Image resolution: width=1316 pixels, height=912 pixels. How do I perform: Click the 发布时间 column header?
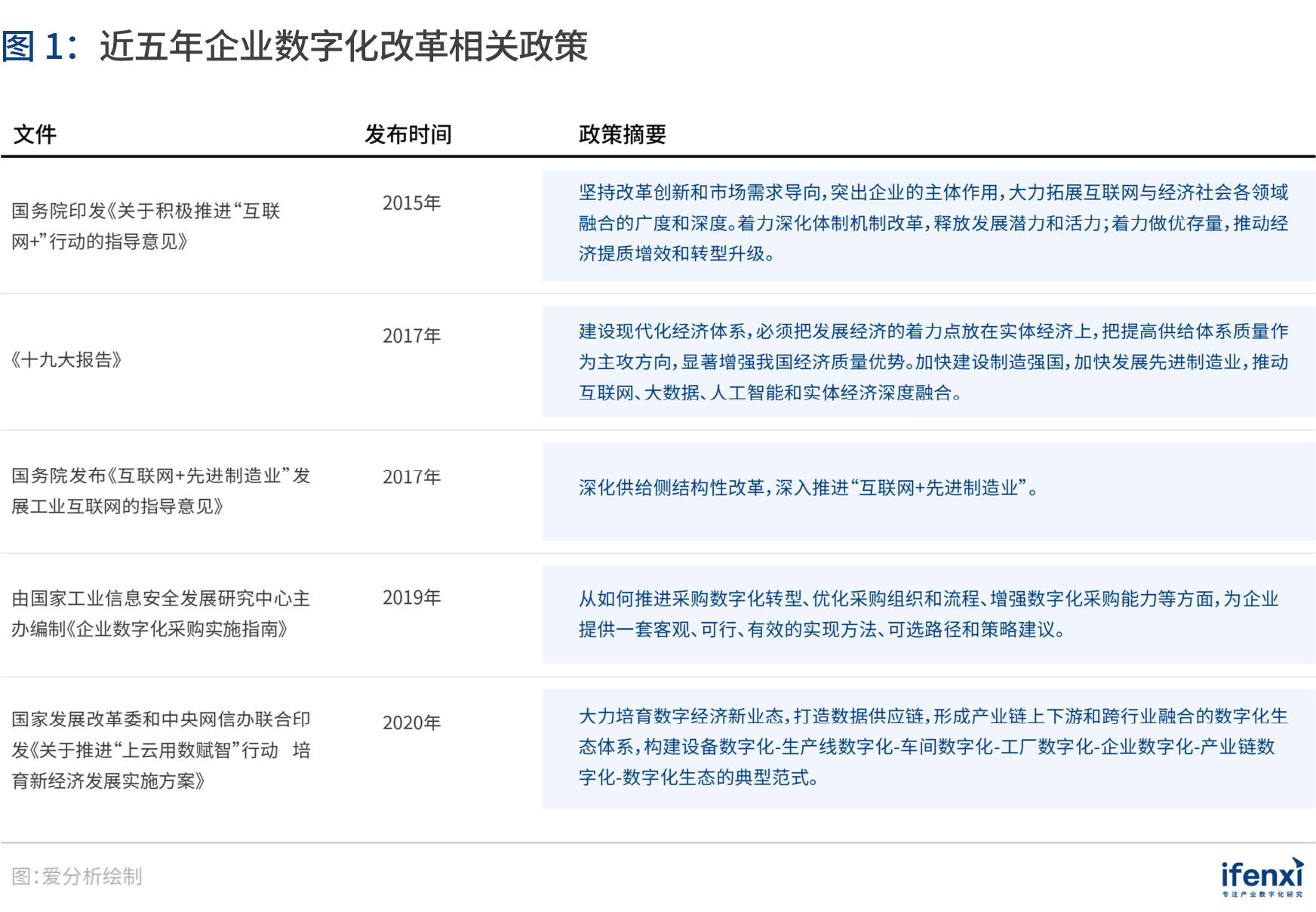[x=408, y=134]
